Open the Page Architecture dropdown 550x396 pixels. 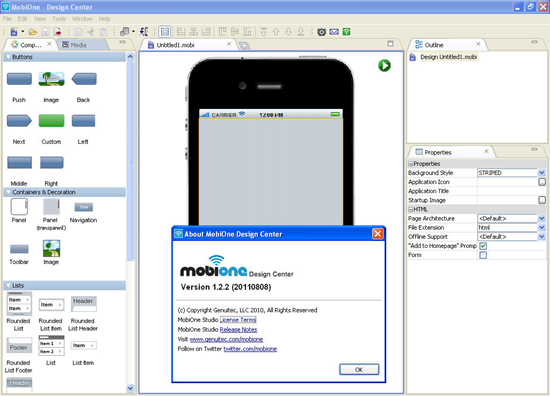click(542, 218)
